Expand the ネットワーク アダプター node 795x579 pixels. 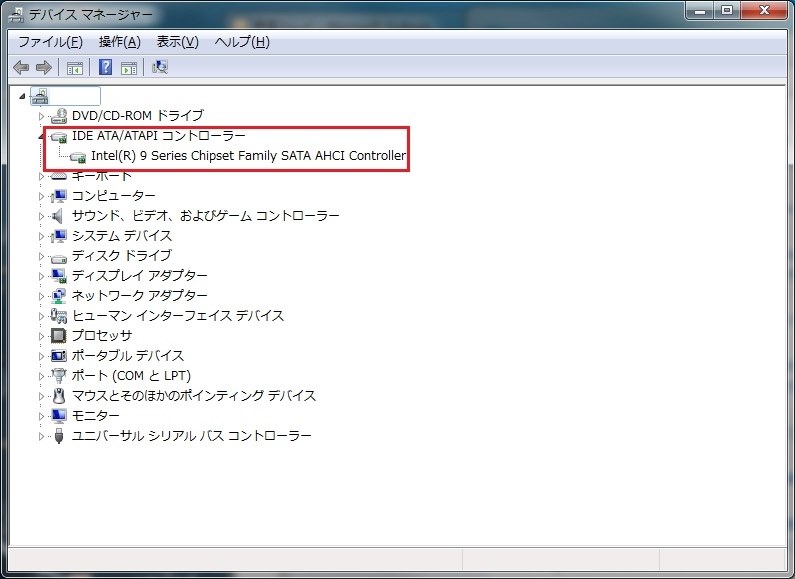(x=42, y=296)
